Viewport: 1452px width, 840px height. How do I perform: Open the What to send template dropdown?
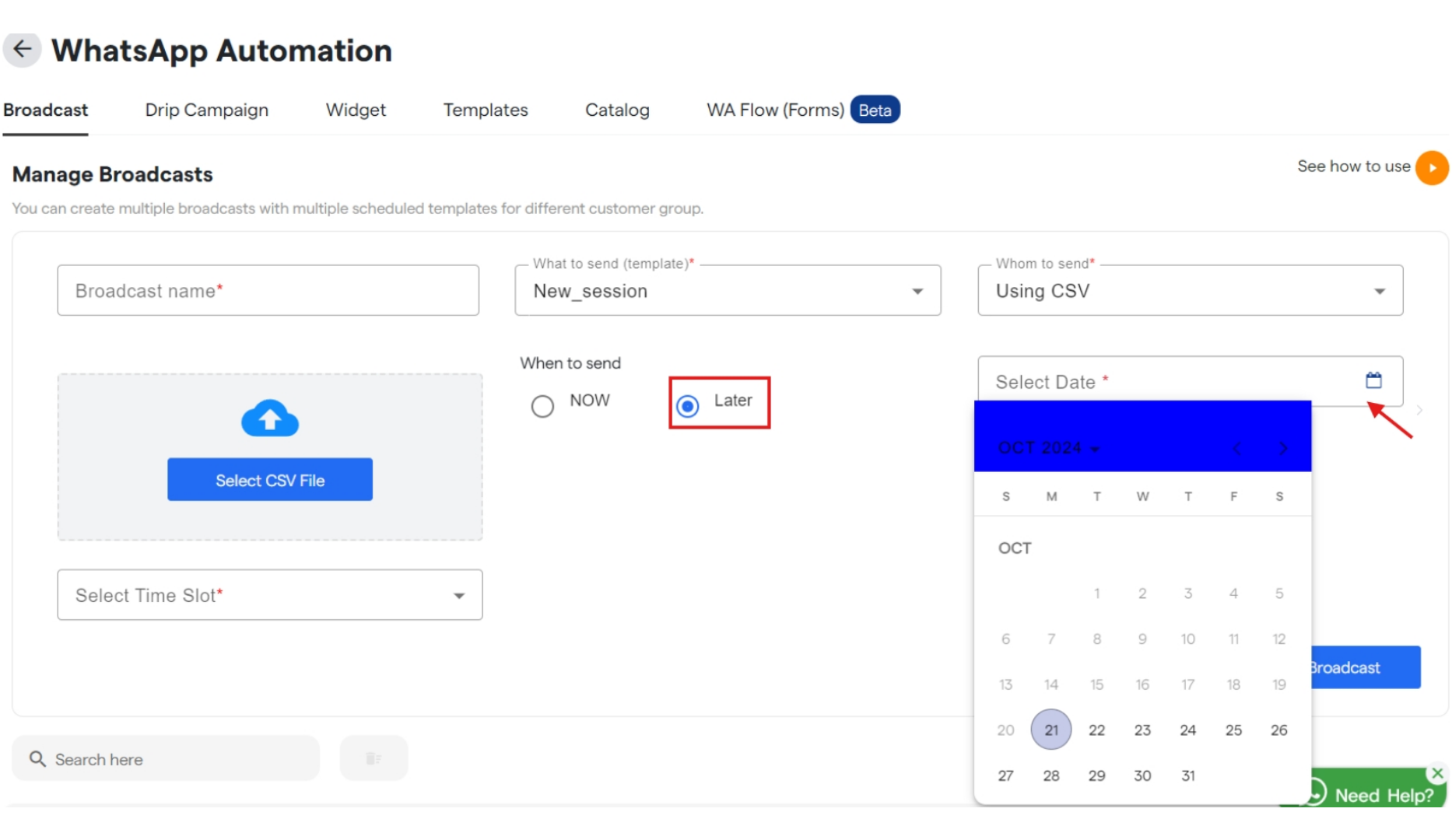728,290
